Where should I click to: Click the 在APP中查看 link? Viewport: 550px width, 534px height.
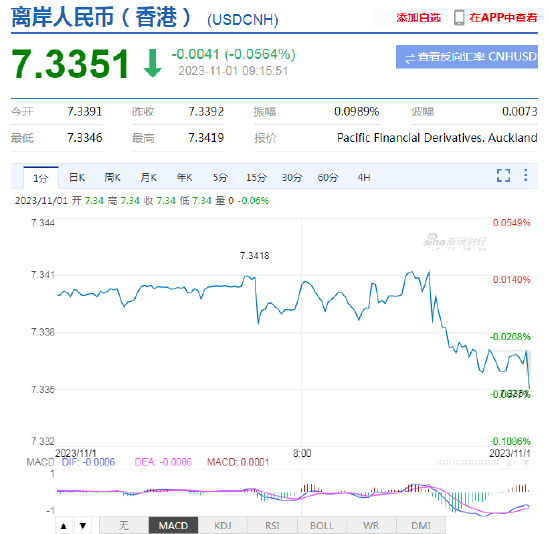(x=503, y=18)
